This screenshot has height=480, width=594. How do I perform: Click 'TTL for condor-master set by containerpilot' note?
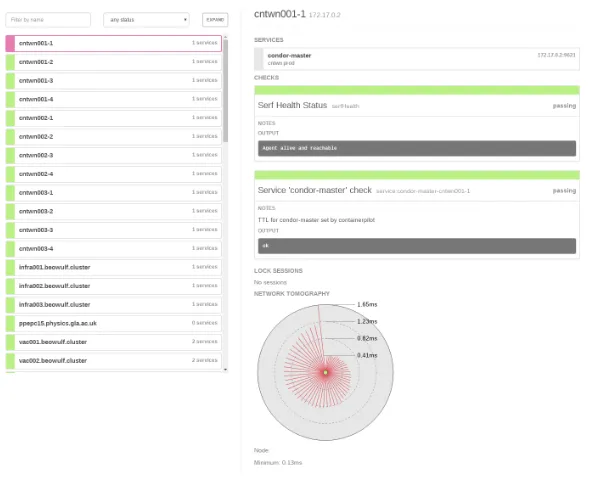[x=316, y=220]
